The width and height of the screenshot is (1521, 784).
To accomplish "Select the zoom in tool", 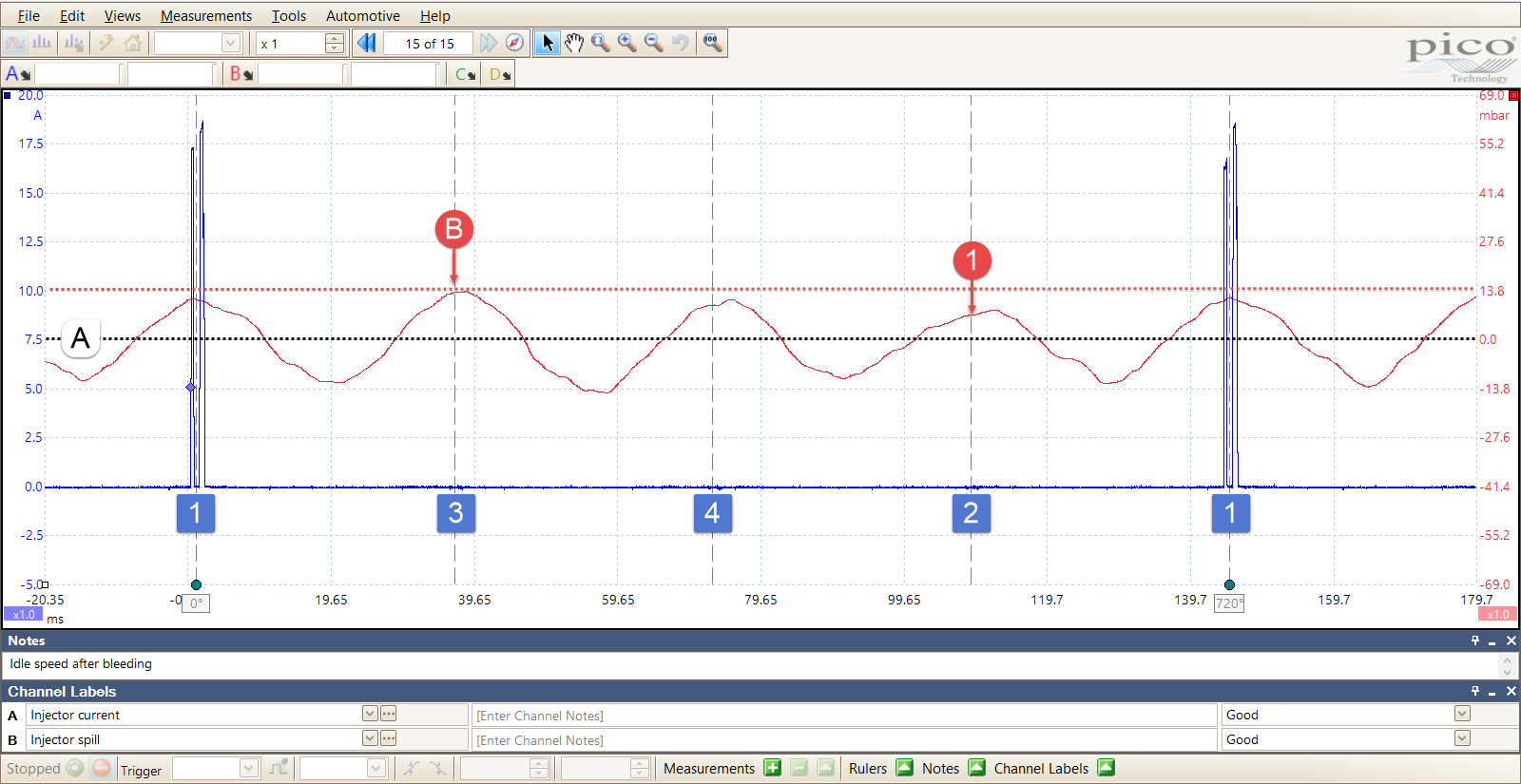I will (627, 43).
